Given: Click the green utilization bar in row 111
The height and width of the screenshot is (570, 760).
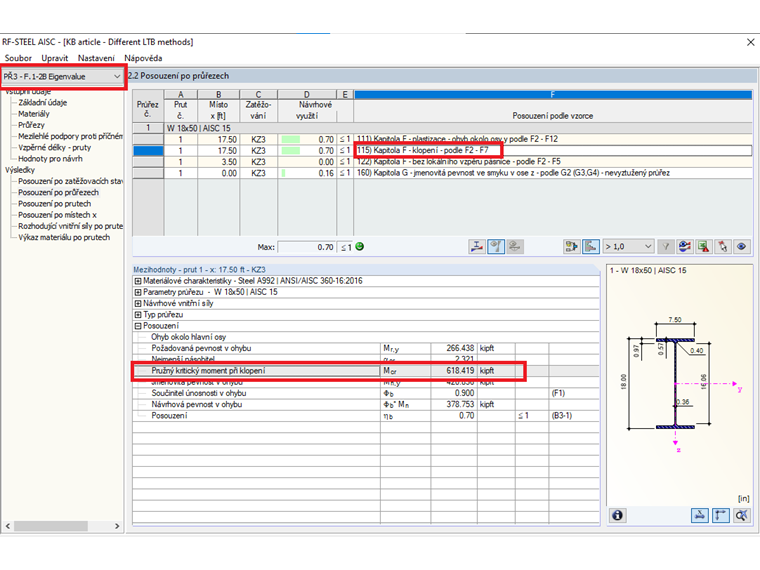Looking at the screenshot, I should 291,139.
